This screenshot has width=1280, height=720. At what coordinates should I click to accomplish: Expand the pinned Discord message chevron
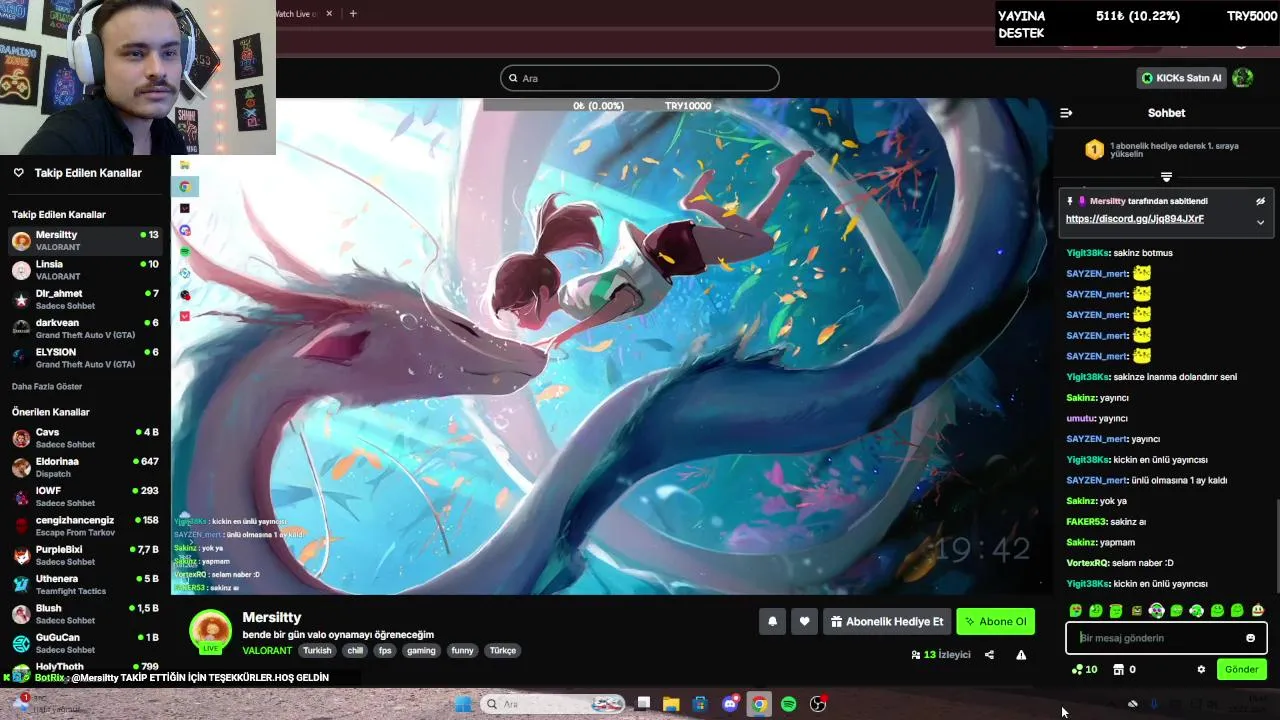(x=1260, y=222)
